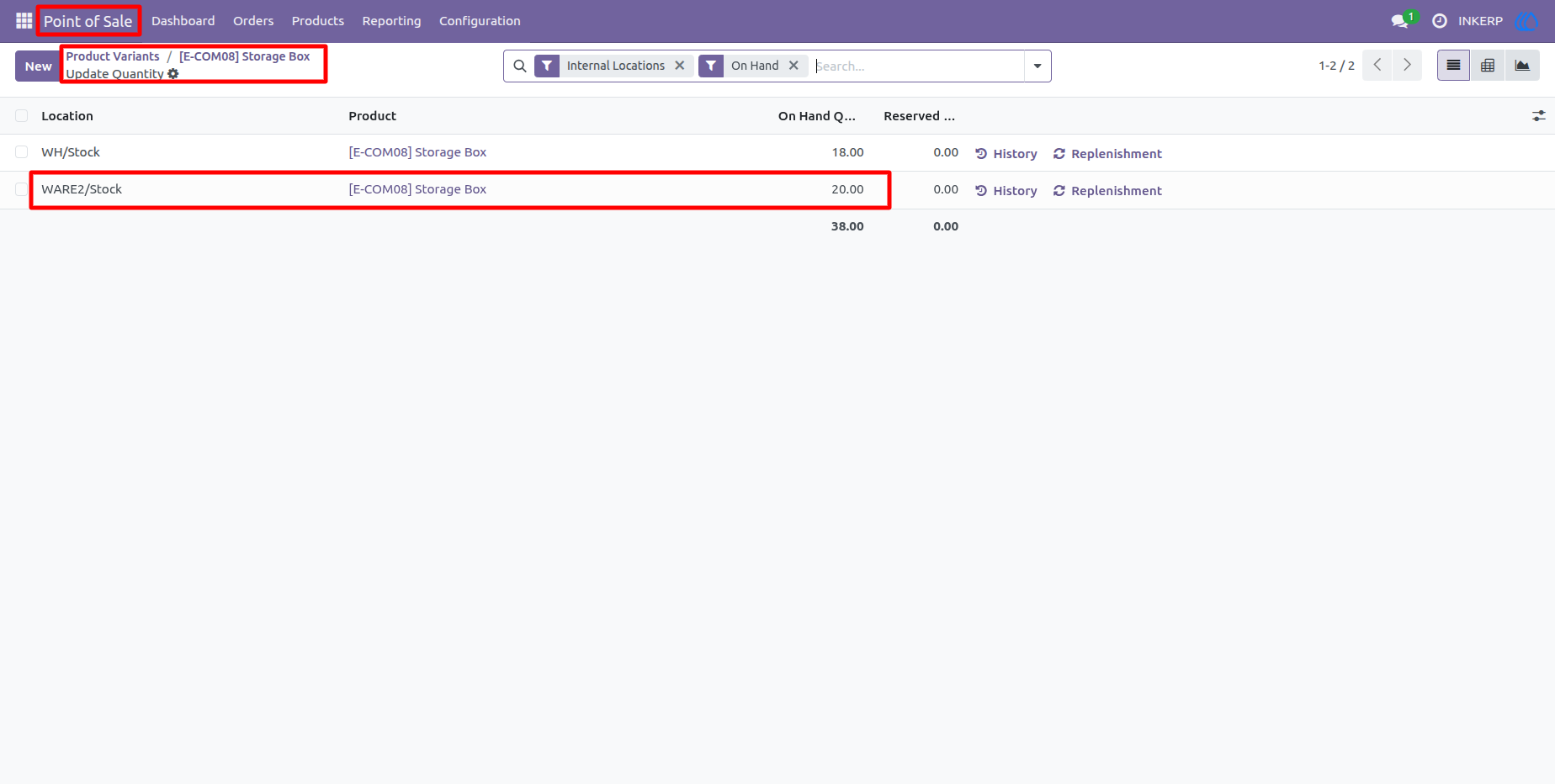Check the WARE2/Stock row checkbox
Image resolution: width=1555 pixels, height=784 pixels.
(x=22, y=189)
